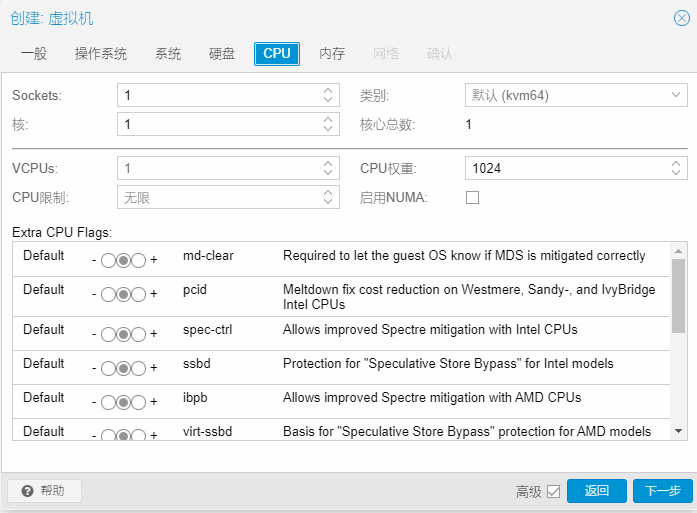Increase Sockets value with up arrow
This screenshot has height=513, width=697.
tap(328, 91)
